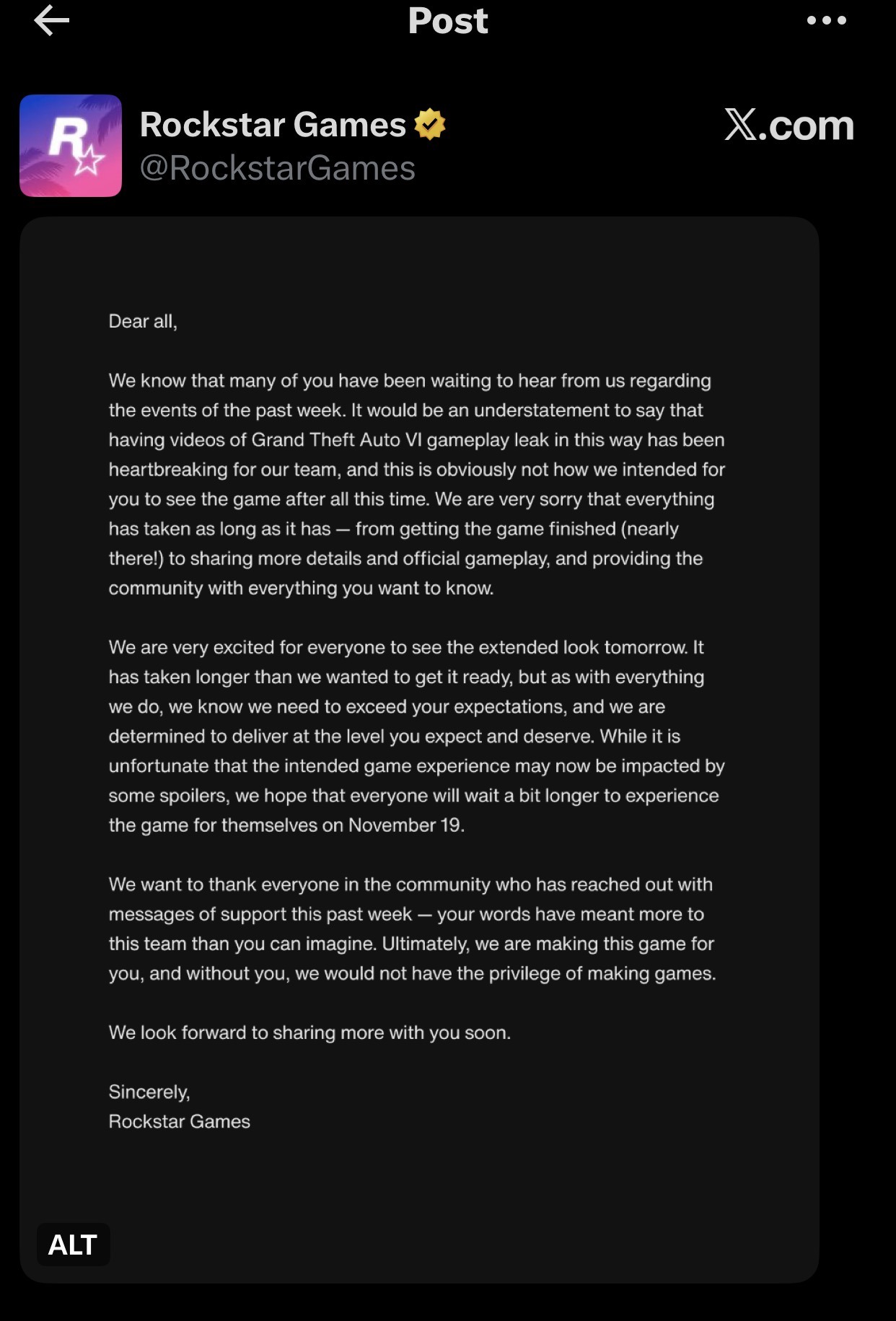Tap the Rockstar Games profile avatar
The image size is (896, 1321).
click(71, 146)
